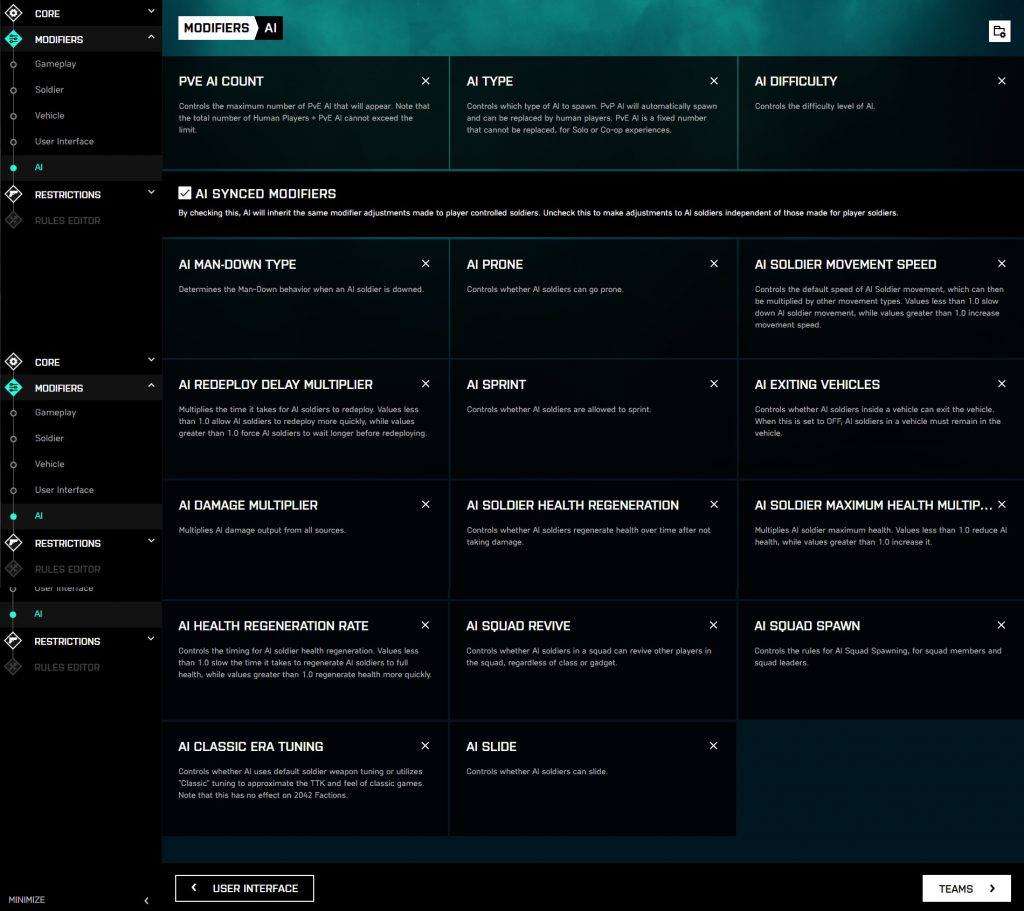Remove the AI Exiting Vehicles modifier
This screenshot has width=1024, height=911.
(1002, 384)
